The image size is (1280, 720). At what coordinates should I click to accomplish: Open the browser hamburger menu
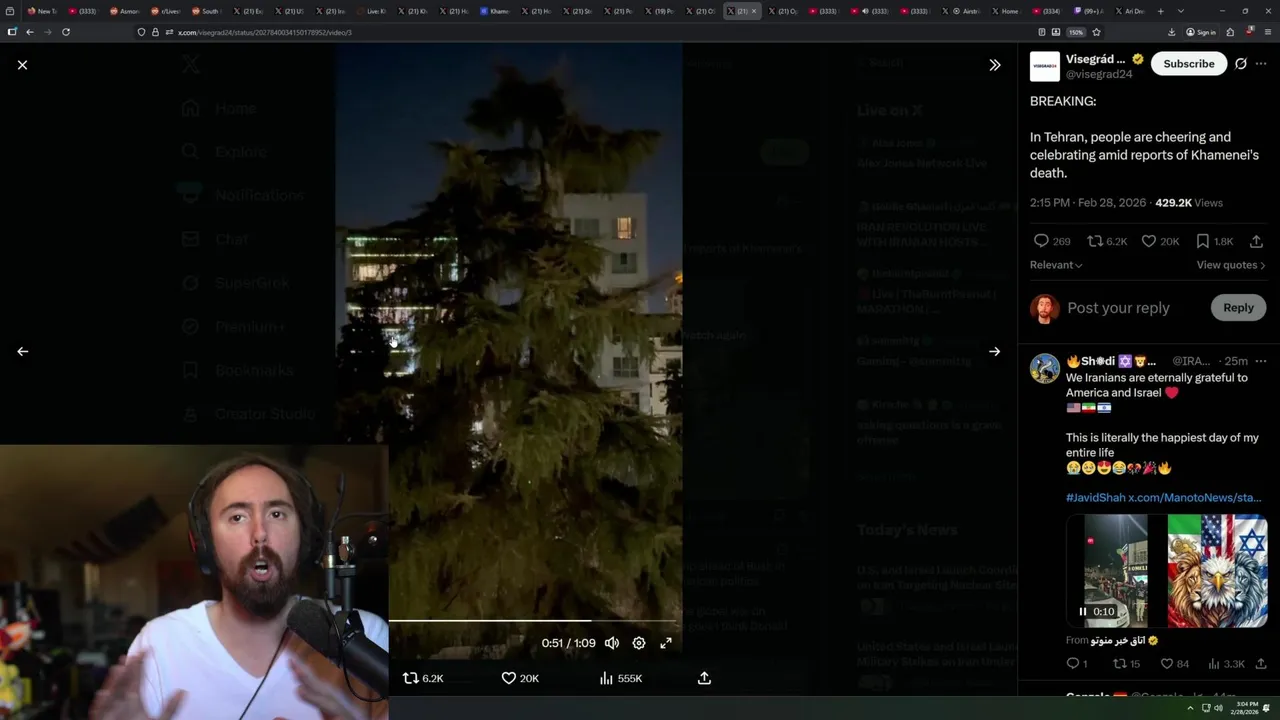pyautogui.click(x=1266, y=32)
